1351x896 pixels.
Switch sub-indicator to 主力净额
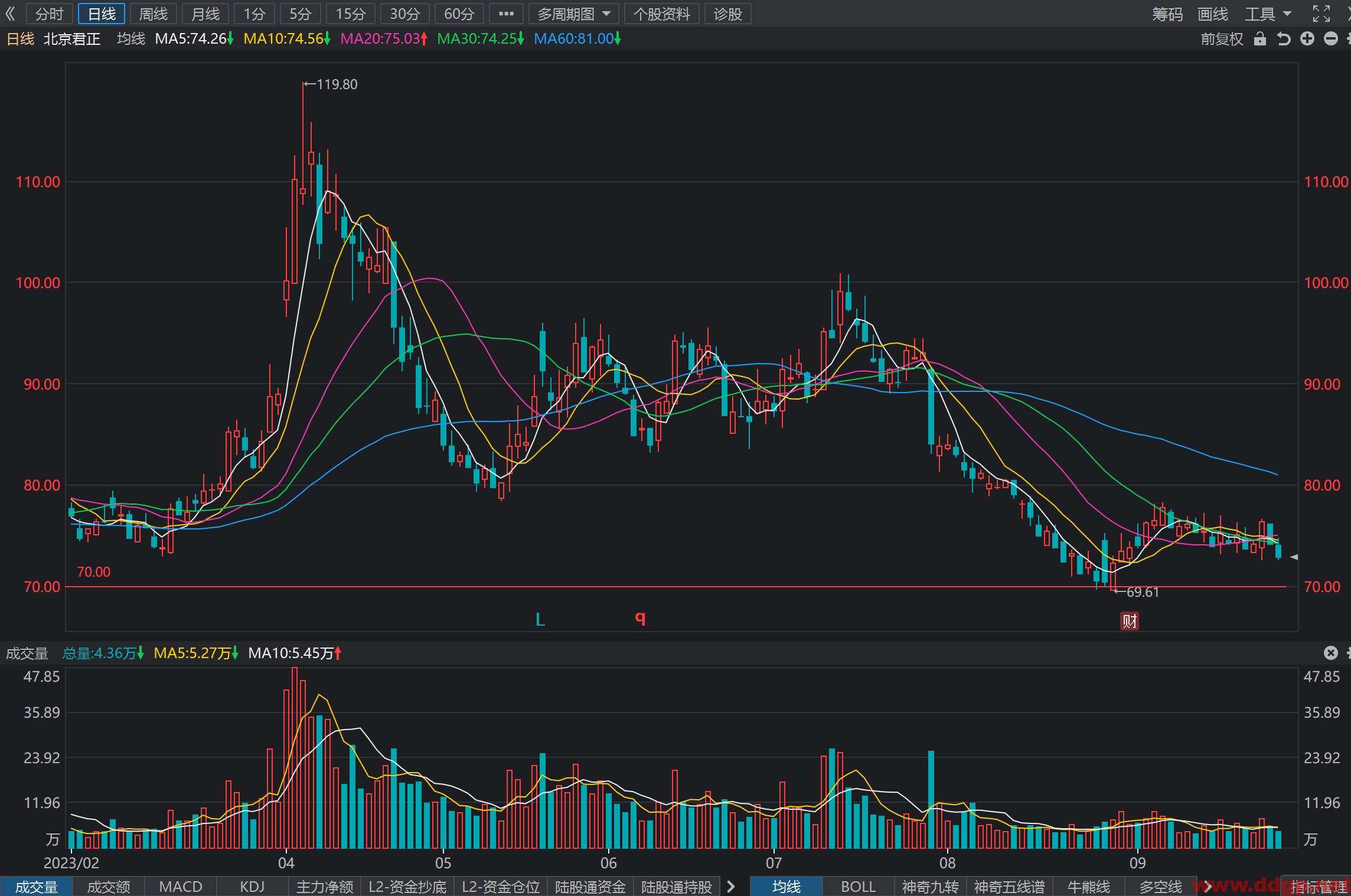coord(325,887)
